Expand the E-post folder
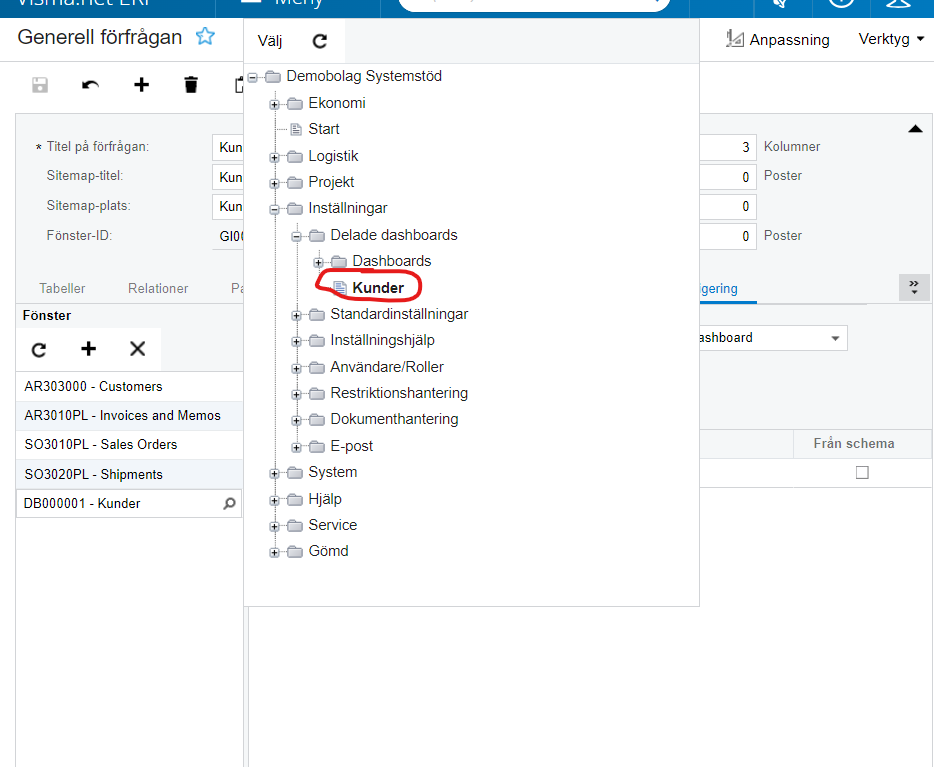The height and width of the screenshot is (767, 934). (x=296, y=448)
